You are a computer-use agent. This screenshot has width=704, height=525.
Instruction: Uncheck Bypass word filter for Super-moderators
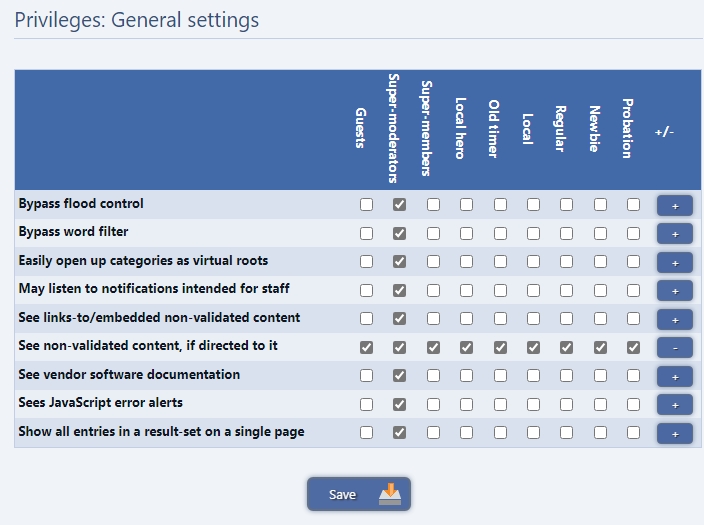point(400,234)
